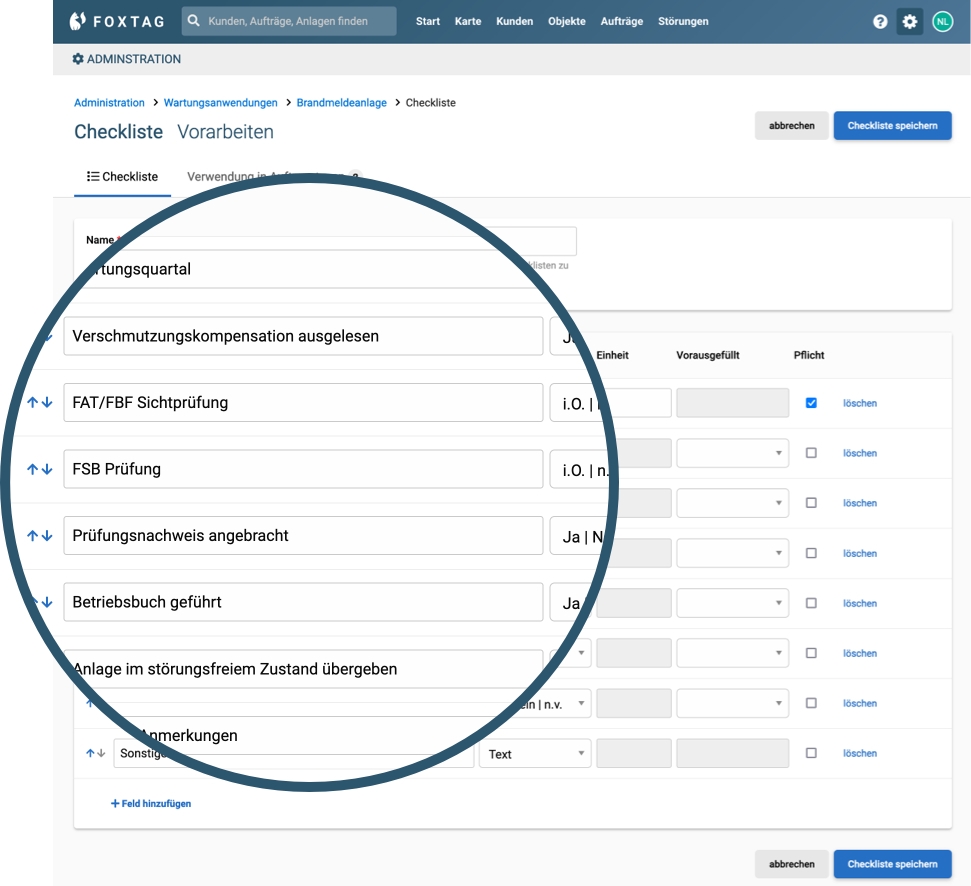Go to Karte in navigation
The height and width of the screenshot is (886, 971).
pyautogui.click(x=468, y=21)
